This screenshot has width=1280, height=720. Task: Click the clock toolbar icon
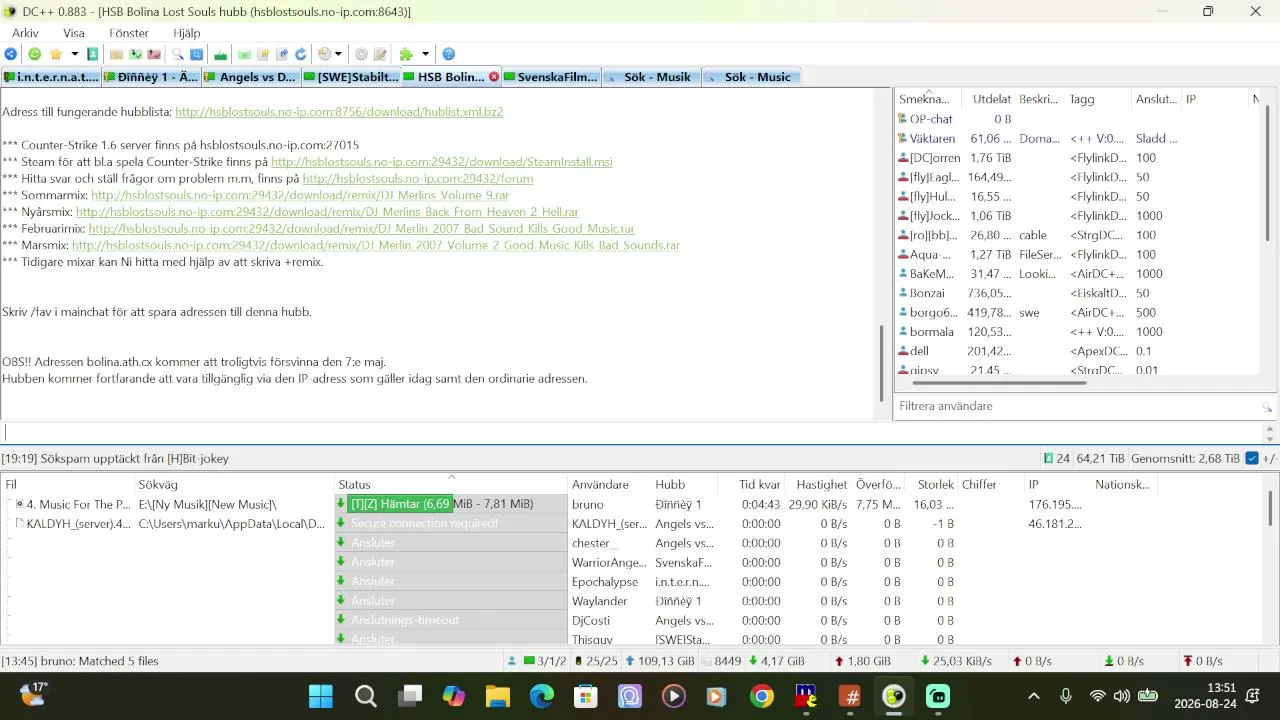pos(324,54)
